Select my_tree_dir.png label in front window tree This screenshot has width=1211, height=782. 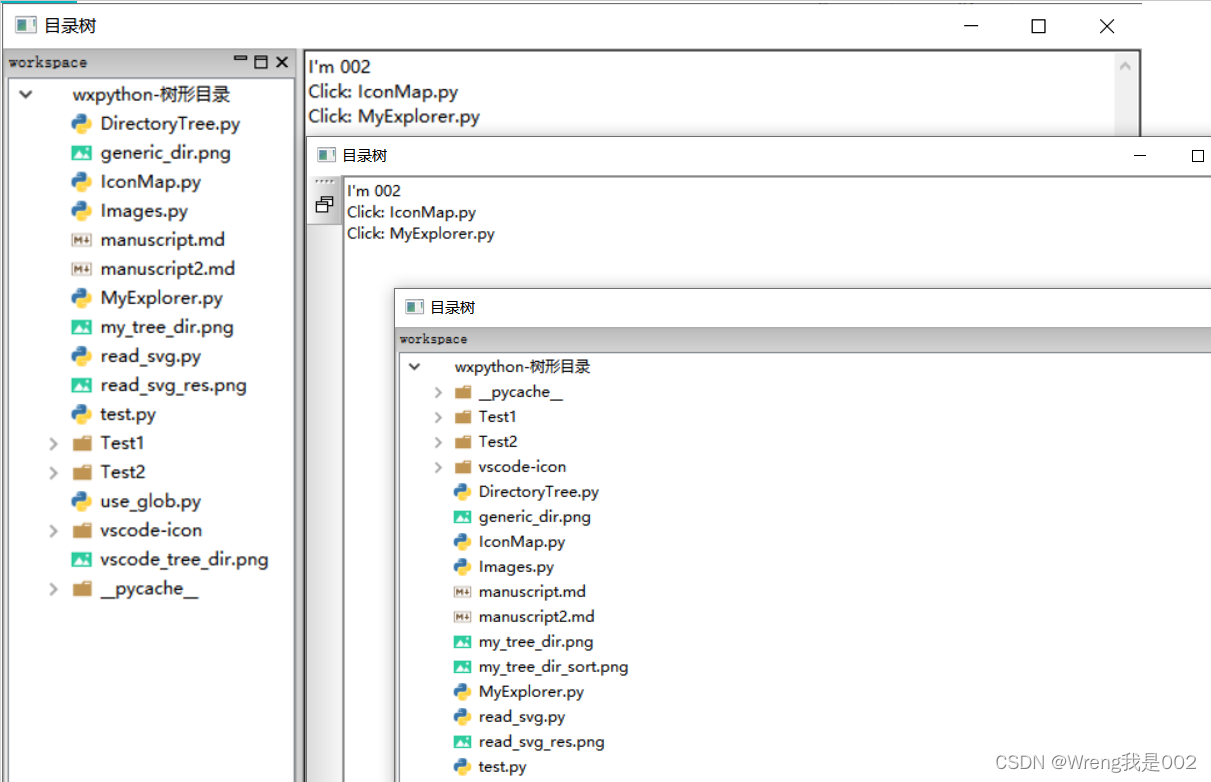tap(536, 642)
